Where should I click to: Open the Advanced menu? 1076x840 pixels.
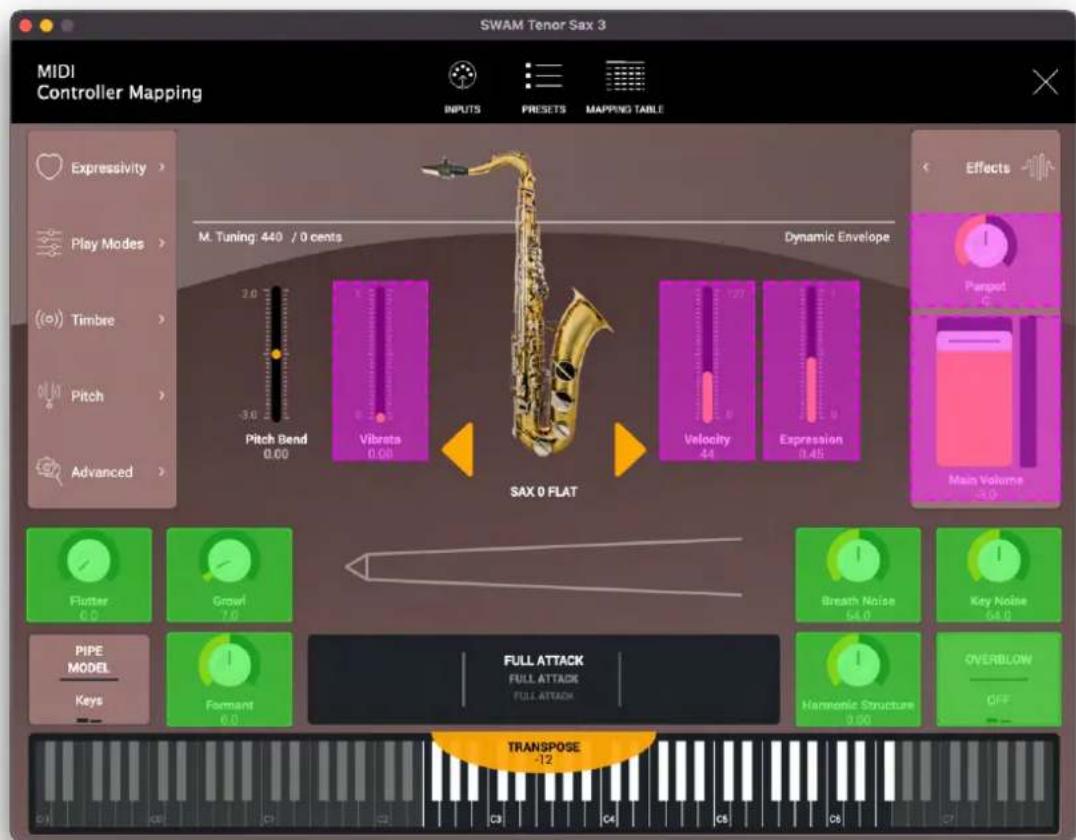[102, 472]
